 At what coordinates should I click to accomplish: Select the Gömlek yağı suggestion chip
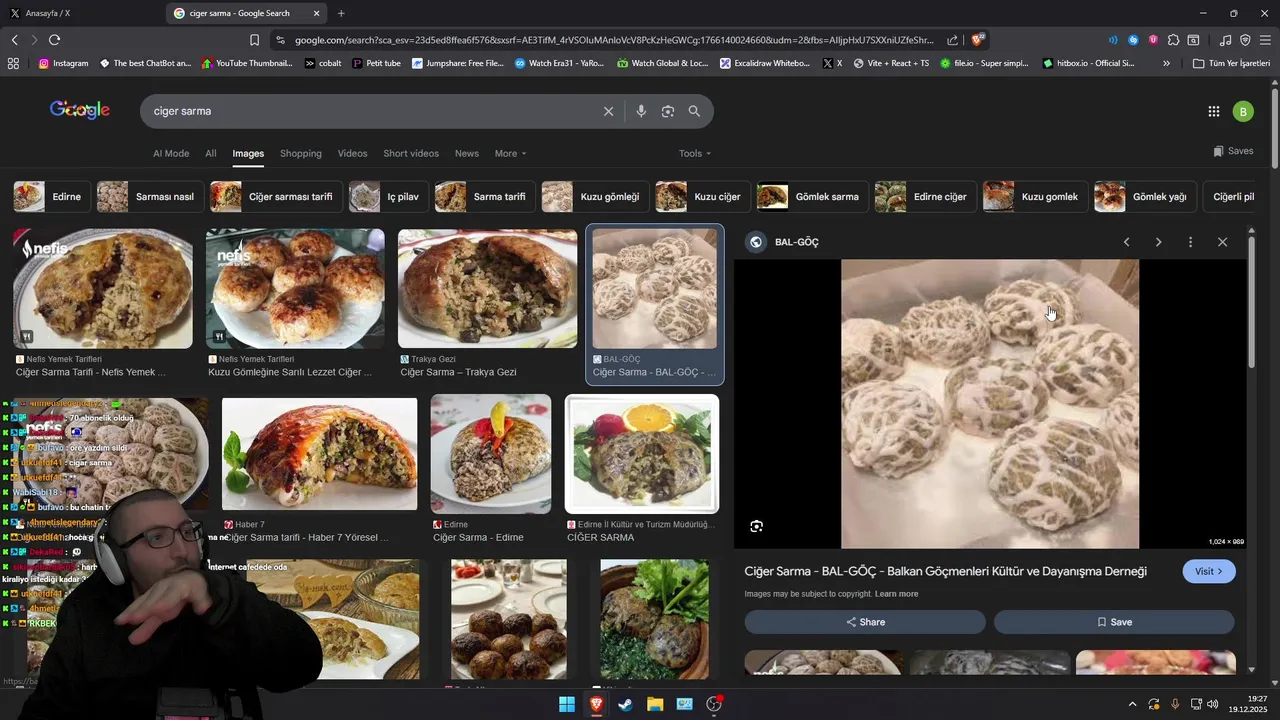pos(1145,197)
